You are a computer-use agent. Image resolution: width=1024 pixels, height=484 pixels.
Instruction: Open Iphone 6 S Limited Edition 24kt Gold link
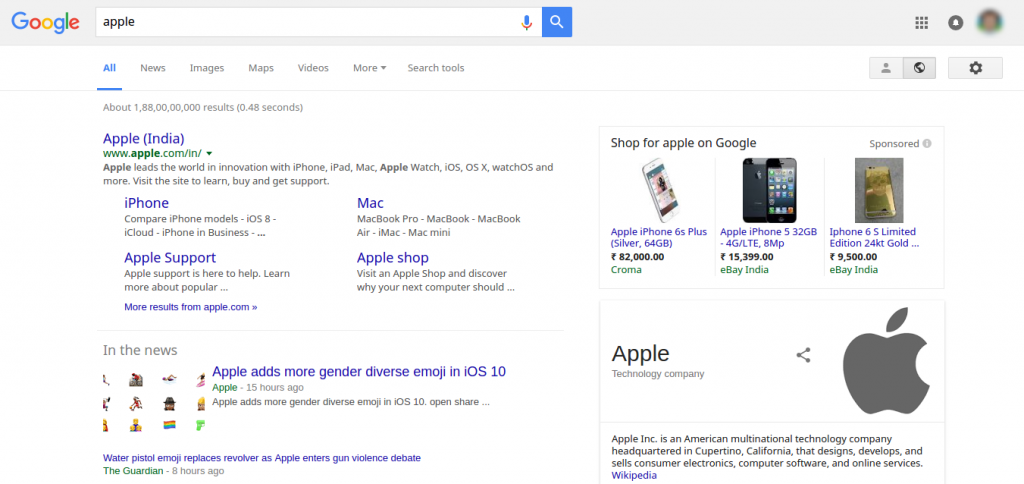coord(874,238)
